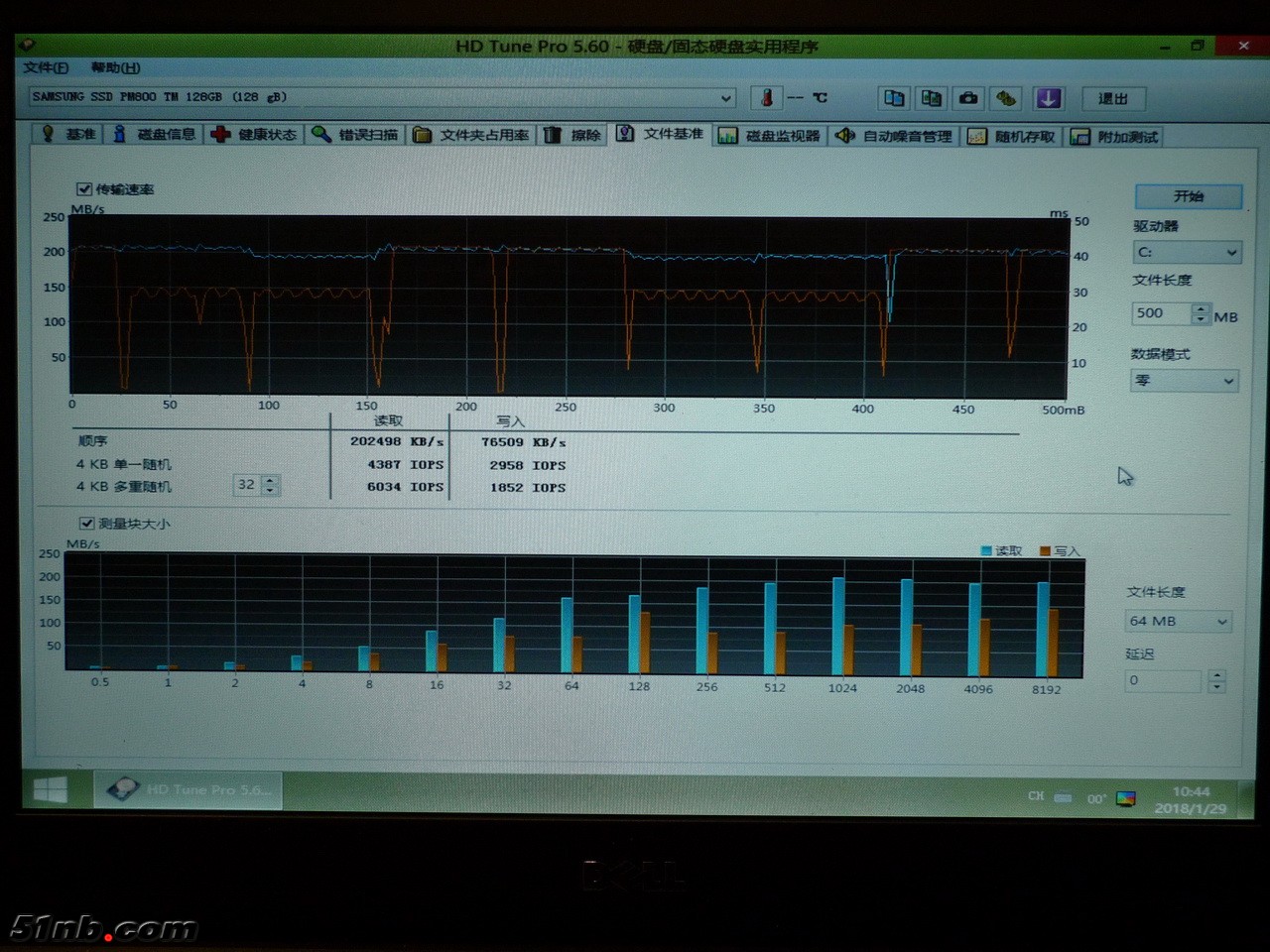Expand the SAMSUNG SSD drive selection dropdown
The image size is (1270, 952).
point(725,97)
